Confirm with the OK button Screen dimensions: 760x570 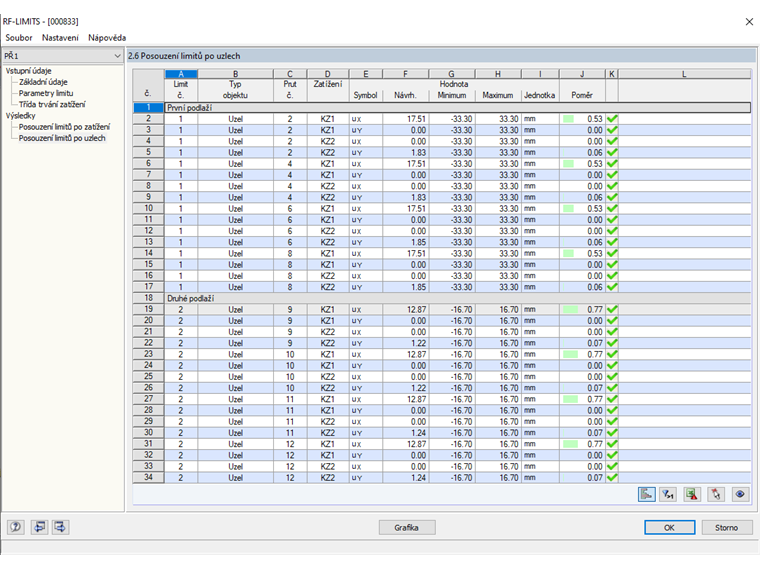[669, 527]
